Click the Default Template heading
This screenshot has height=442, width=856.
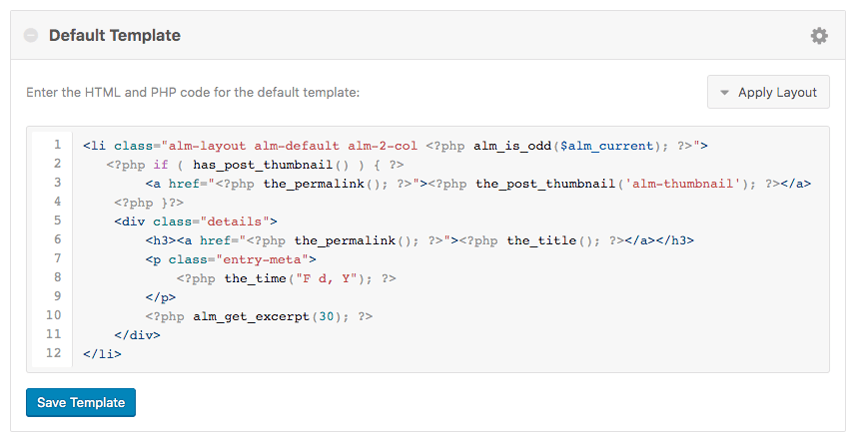pyautogui.click(x=115, y=35)
